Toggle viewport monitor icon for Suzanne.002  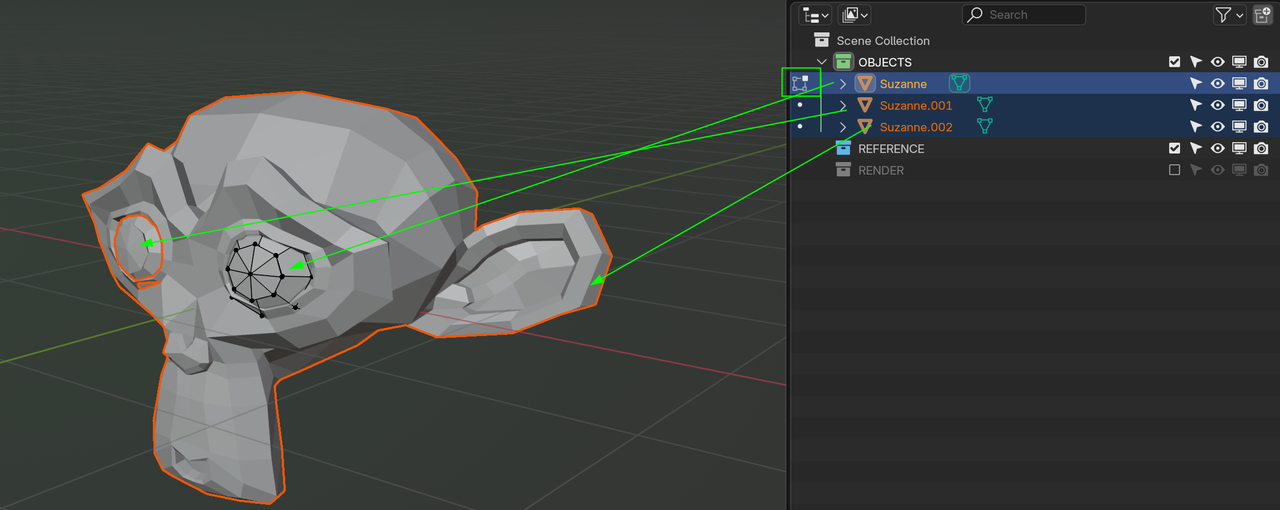tap(1239, 127)
